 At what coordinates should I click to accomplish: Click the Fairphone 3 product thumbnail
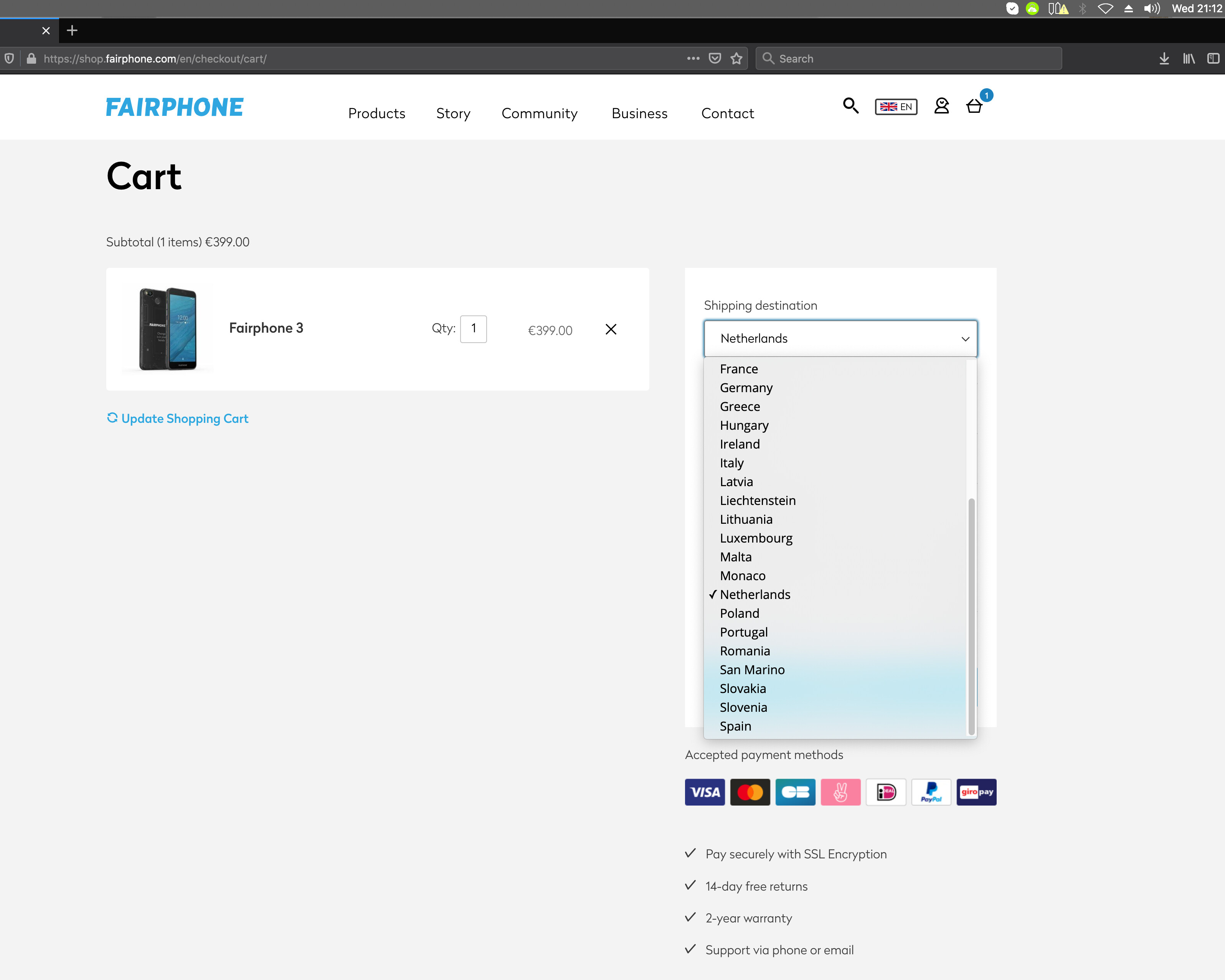168,329
